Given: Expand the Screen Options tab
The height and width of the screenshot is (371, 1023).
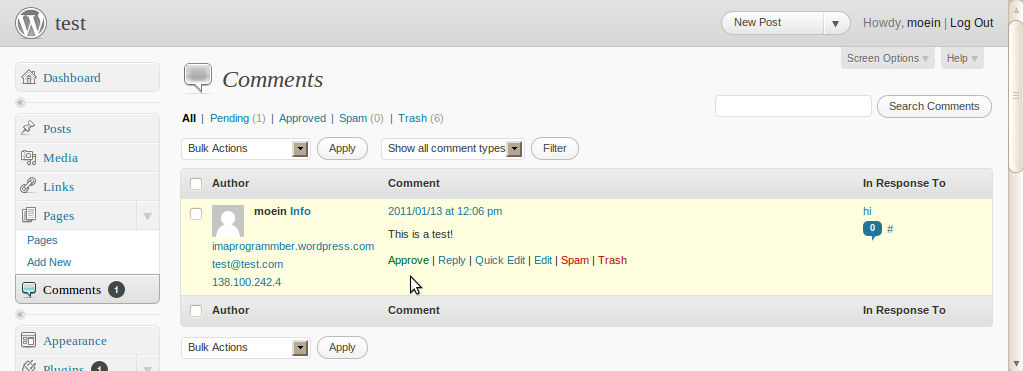Looking at the screenshot, I should (887, 58).
